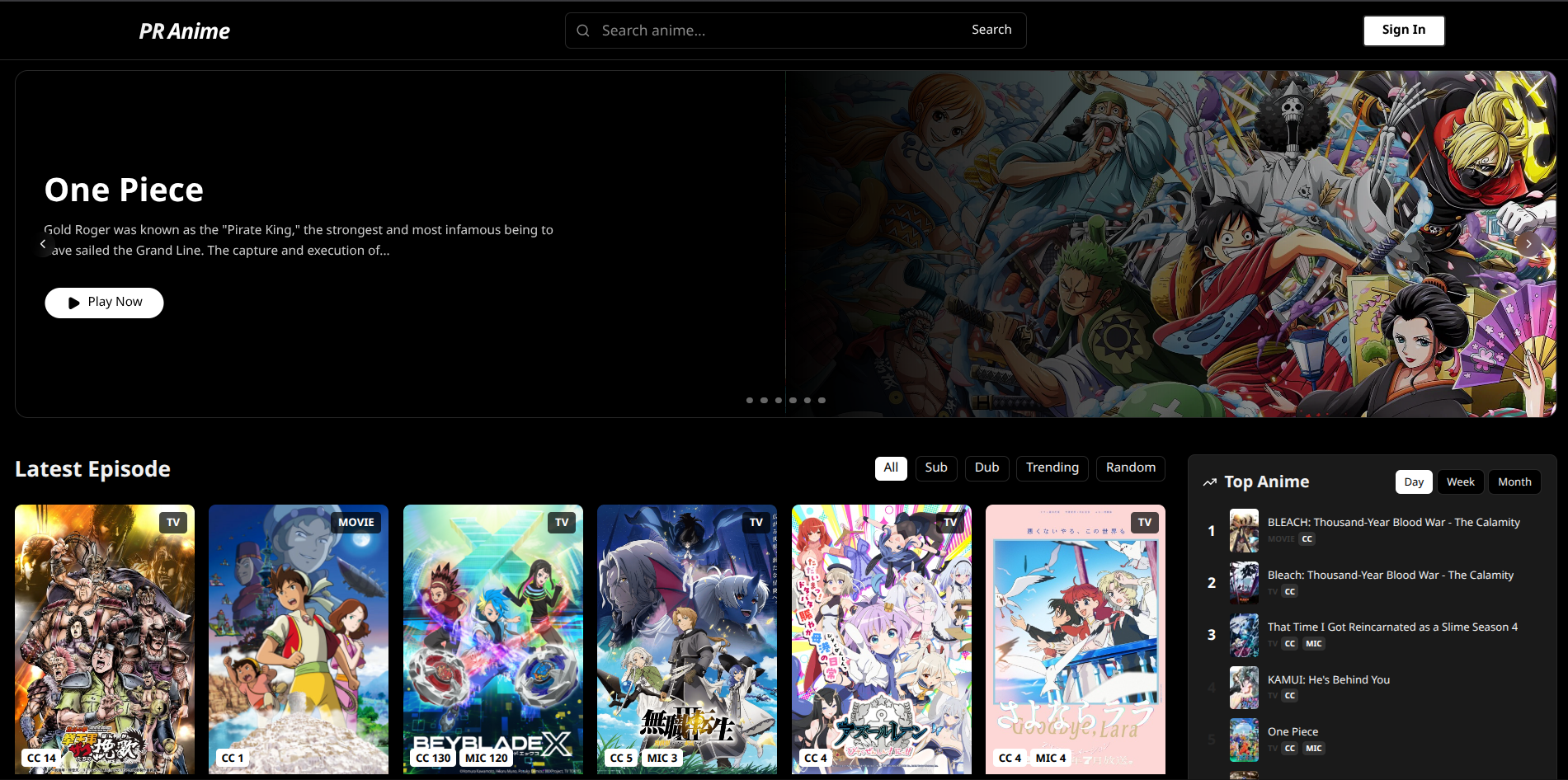Click thumbnail of Slime Season 4
The image size is (1568, 780).
(x=1244, y=635)
